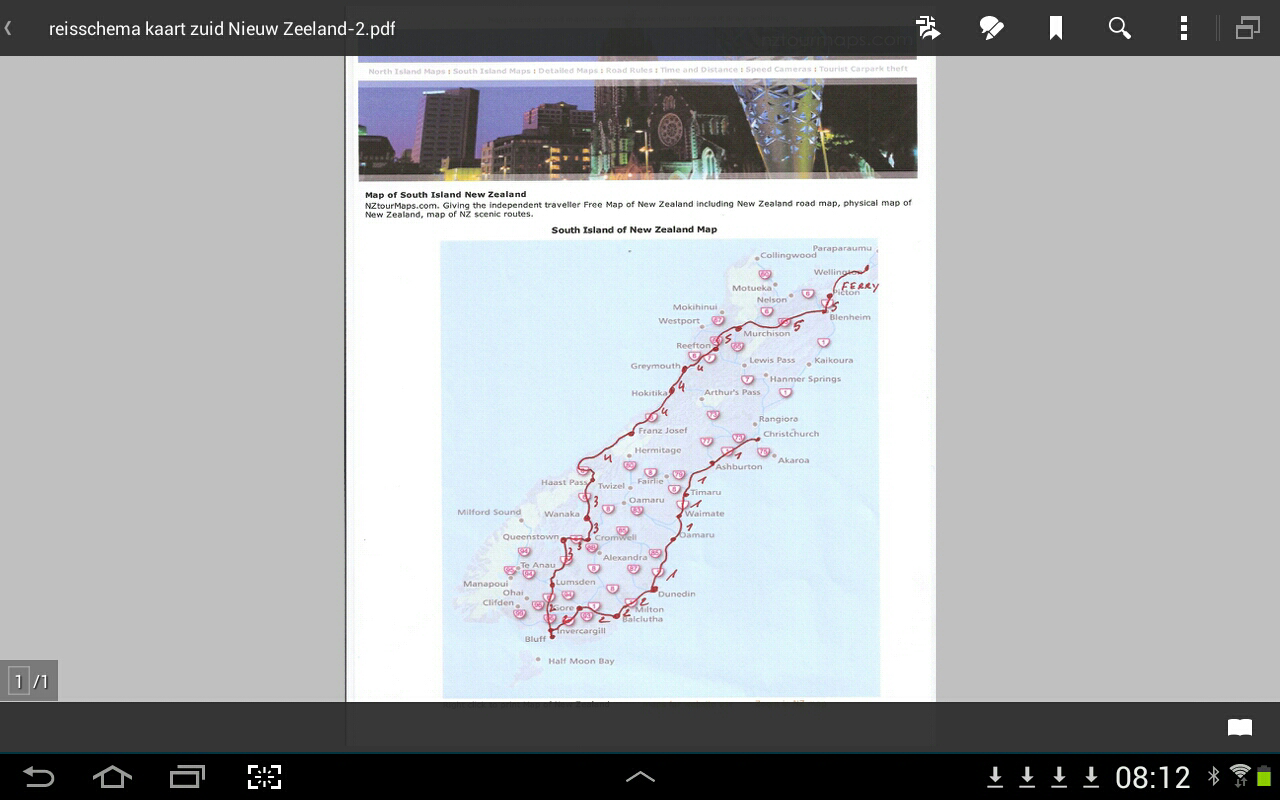
Task: Tap the Waimate label on the map
Action: pos(704,514)
